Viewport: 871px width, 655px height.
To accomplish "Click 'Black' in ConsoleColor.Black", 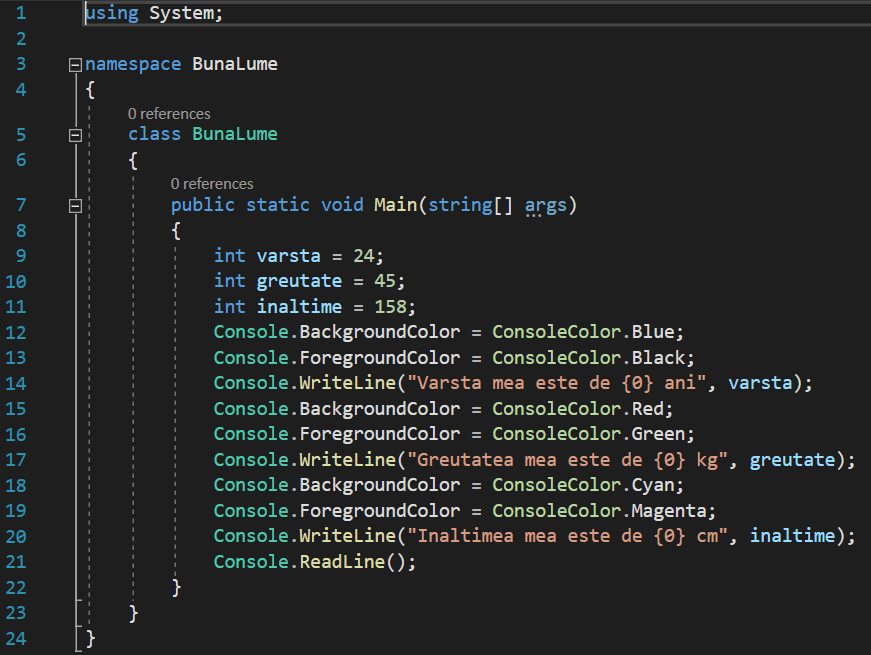I will [x=658, y=357].
